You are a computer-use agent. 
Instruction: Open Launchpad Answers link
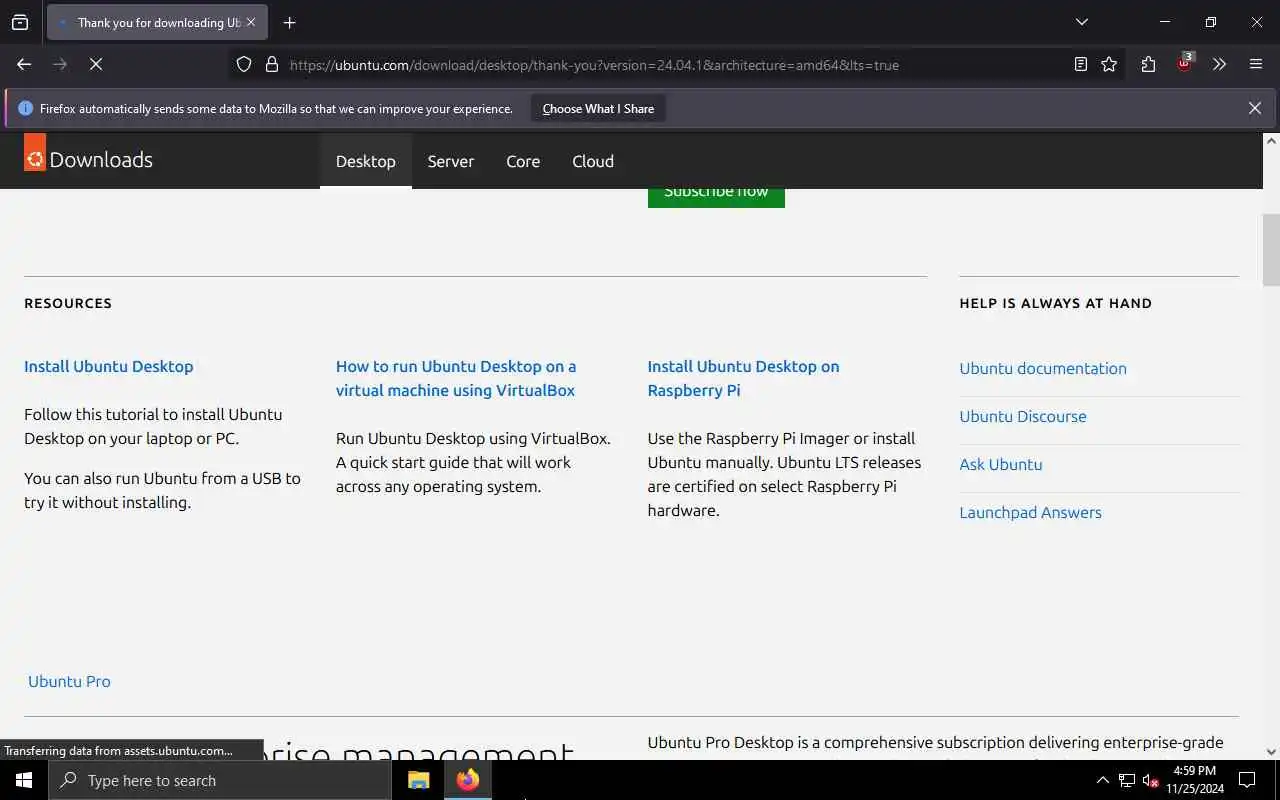pos(1030,512)
